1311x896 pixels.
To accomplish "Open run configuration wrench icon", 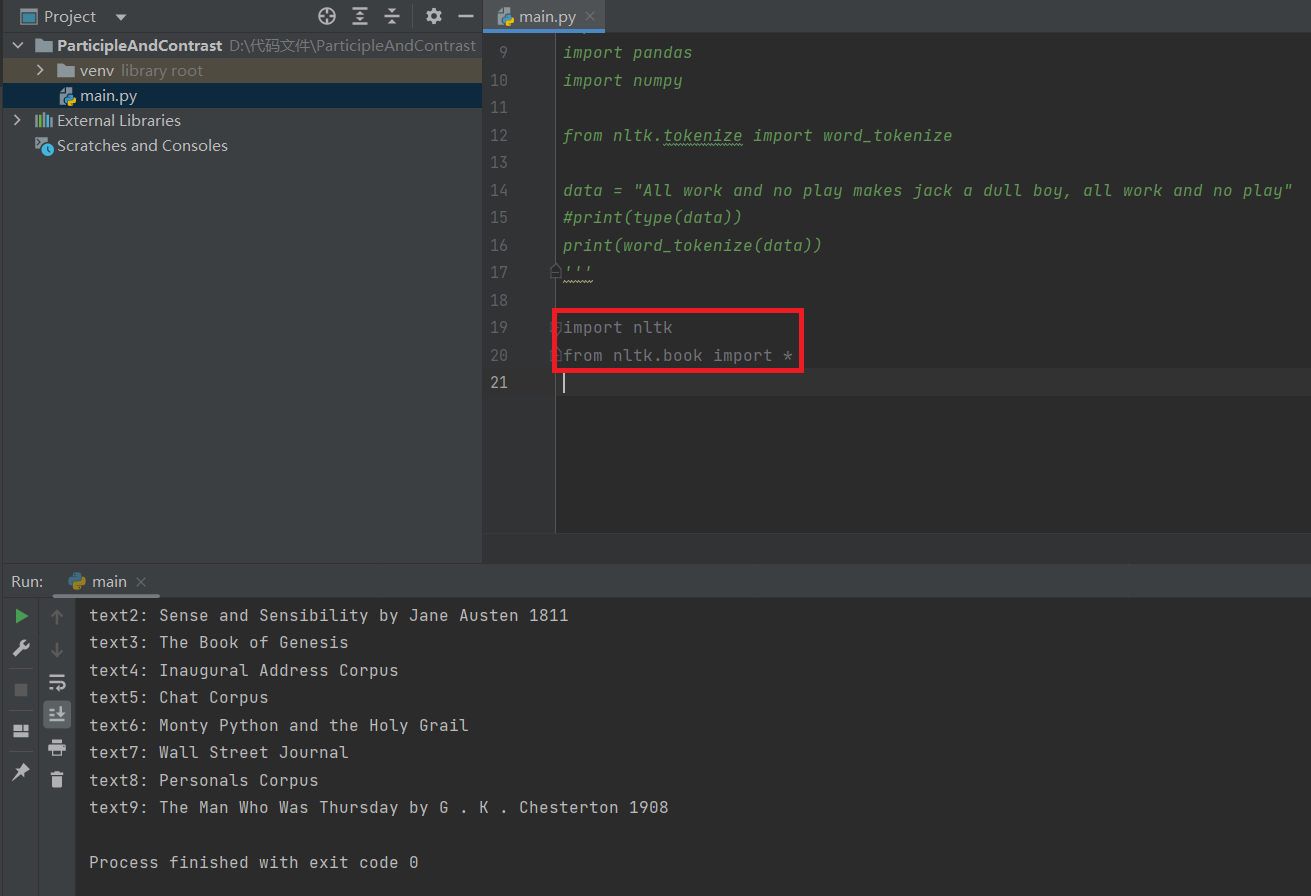I will point(21,648).
